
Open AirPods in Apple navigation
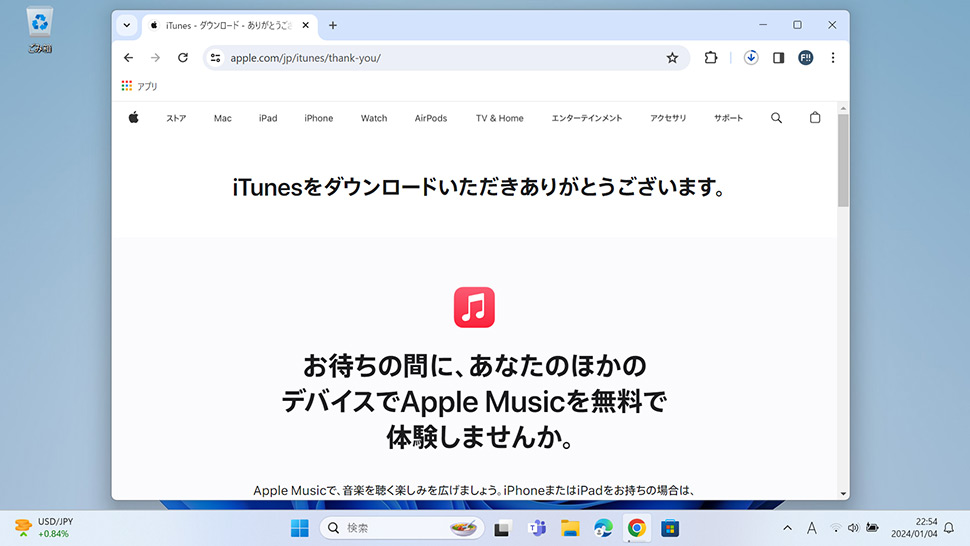click(431, 118)
